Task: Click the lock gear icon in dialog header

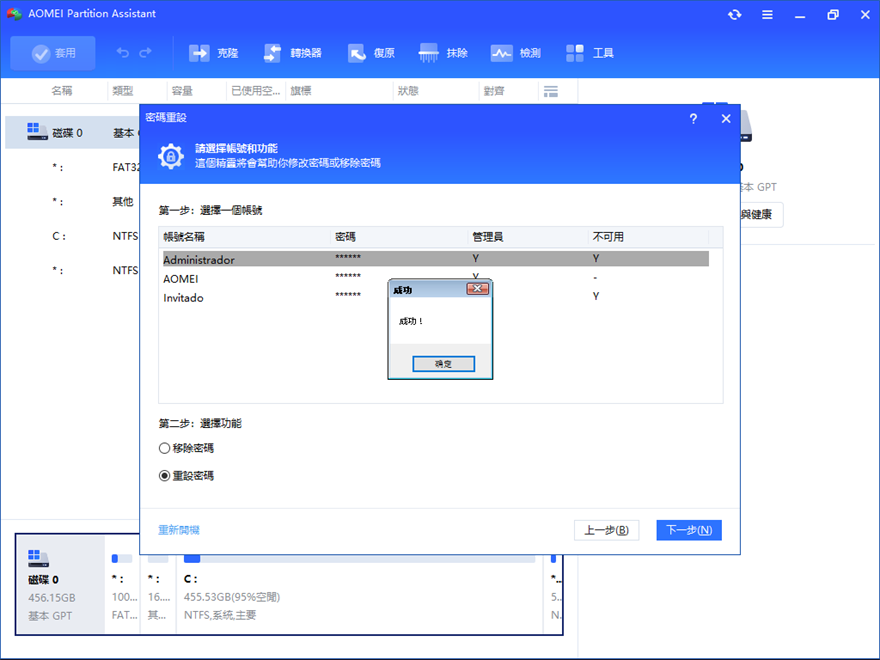Action: point(171,156)
